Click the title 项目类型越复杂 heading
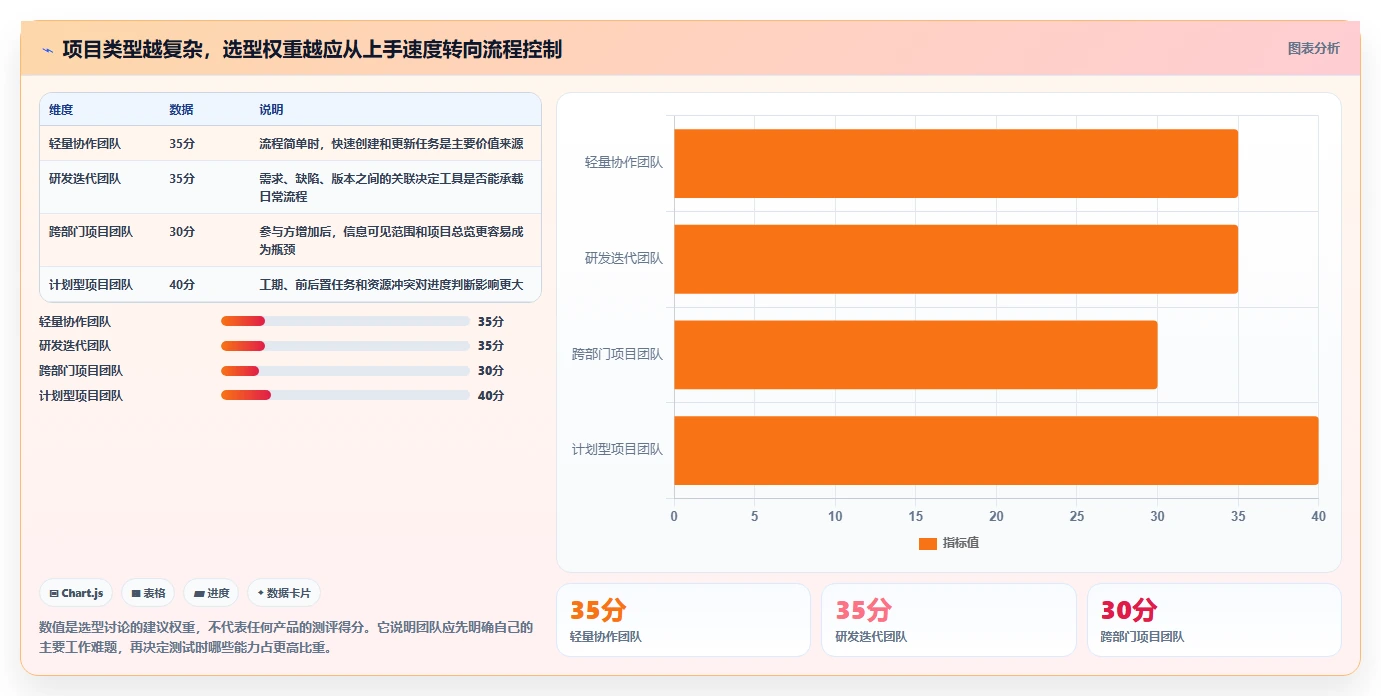 tap(312, 49)
